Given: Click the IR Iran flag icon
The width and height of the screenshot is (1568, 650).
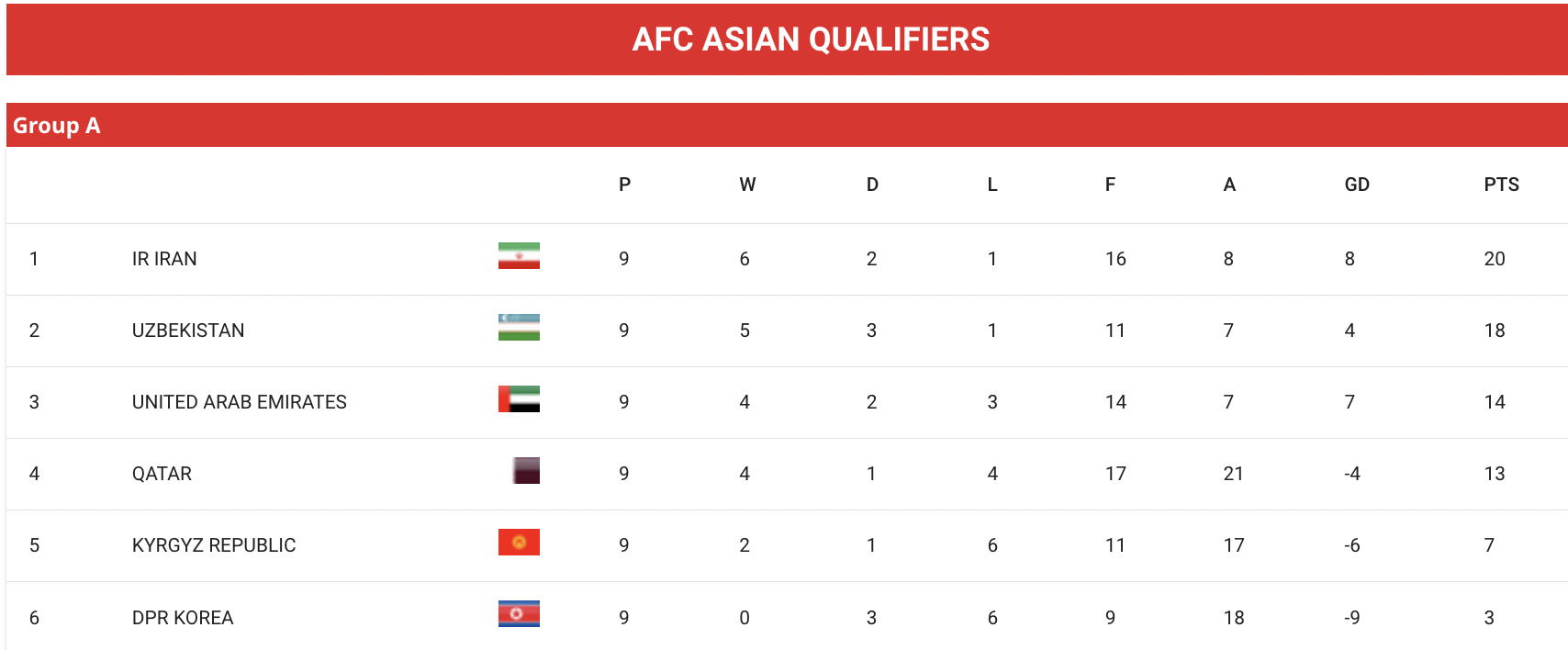Looking at the screenshot, I should coord(519,255).
